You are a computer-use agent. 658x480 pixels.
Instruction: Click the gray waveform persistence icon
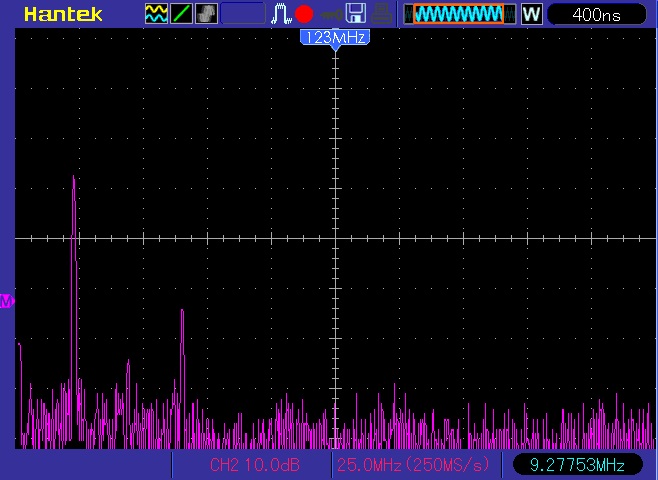(206, 14)
